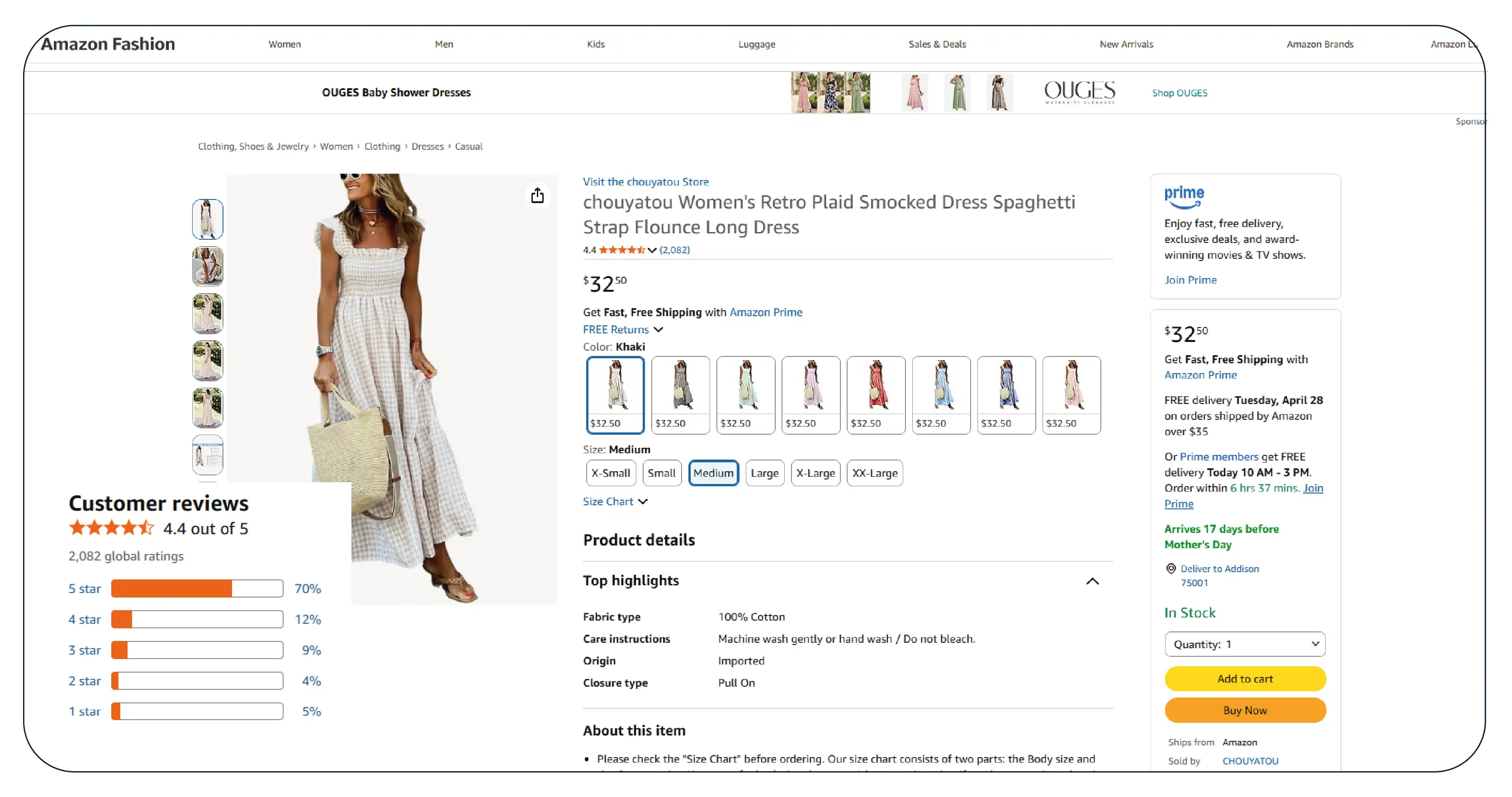
Task: Click the Add to cart button
Action: click(x=1244, y=678)
